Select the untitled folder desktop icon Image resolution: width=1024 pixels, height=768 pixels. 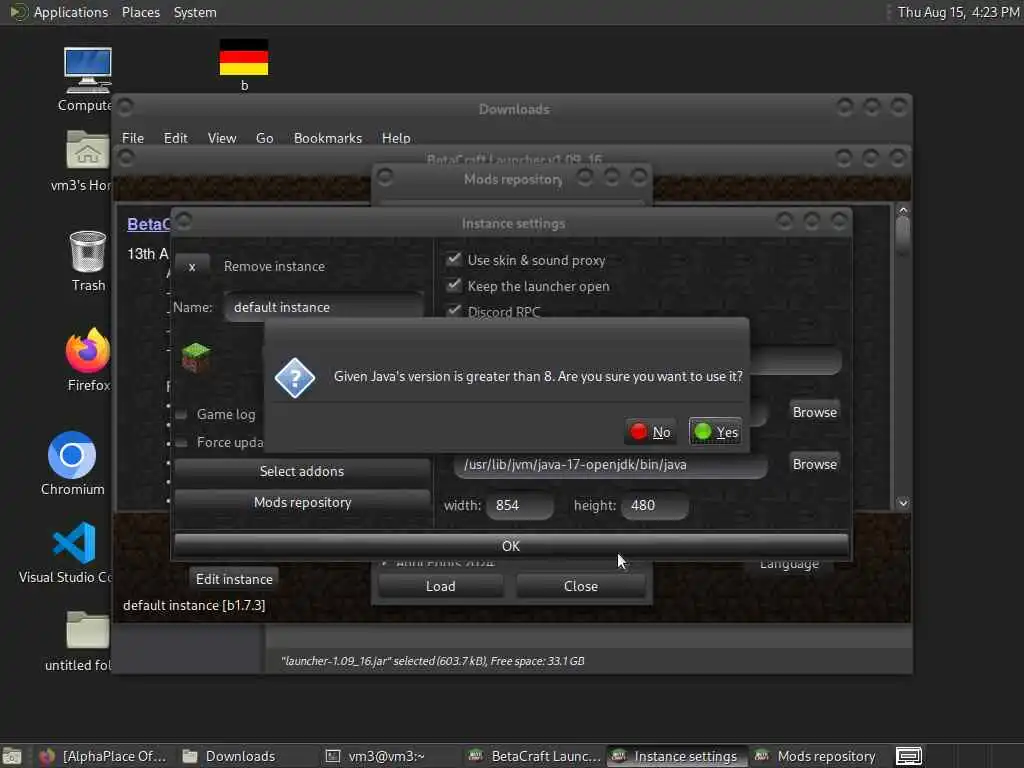coord(88,631)
